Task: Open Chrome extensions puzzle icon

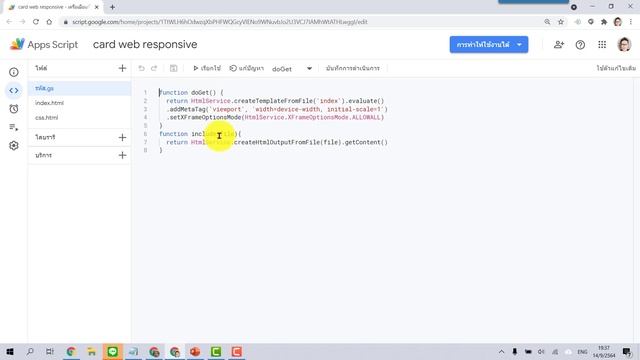Action: pos(604,22)
